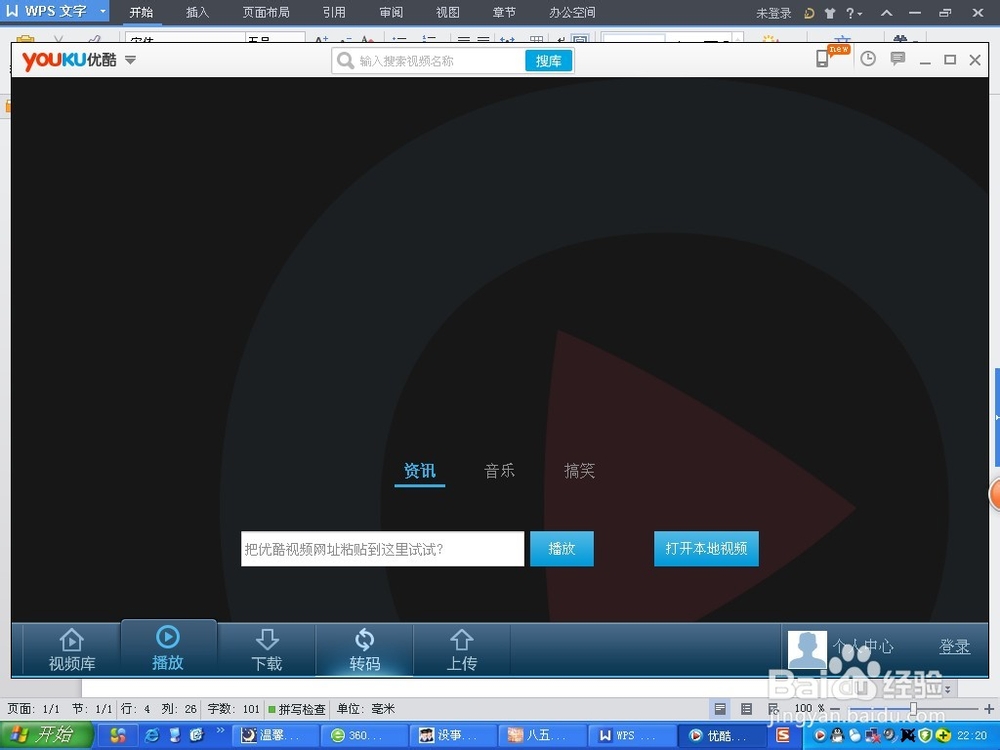Click the zoom out minus button
The height and width of the screenshot is (750, 1000).
click(835, 709)
